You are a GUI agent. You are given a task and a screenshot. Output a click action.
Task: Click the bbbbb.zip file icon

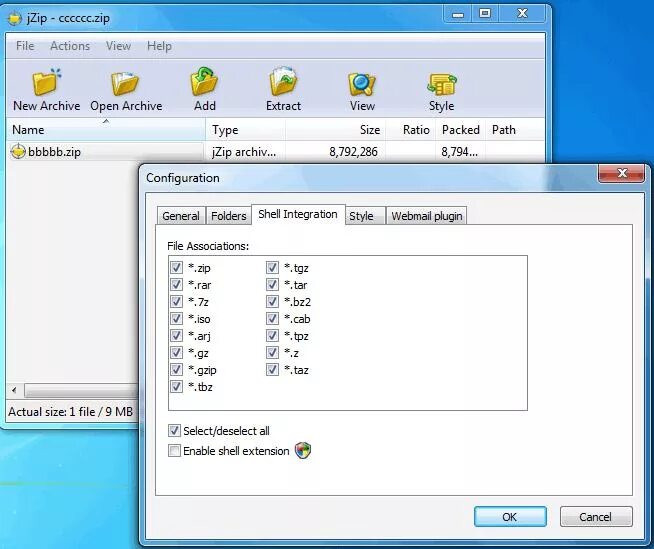click(18, 151)
